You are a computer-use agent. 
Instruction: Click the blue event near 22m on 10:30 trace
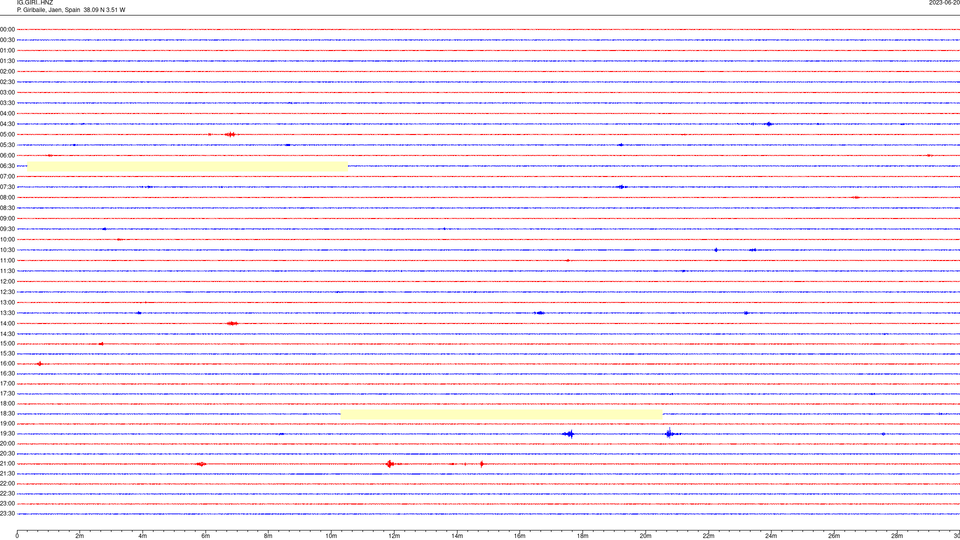716,250
